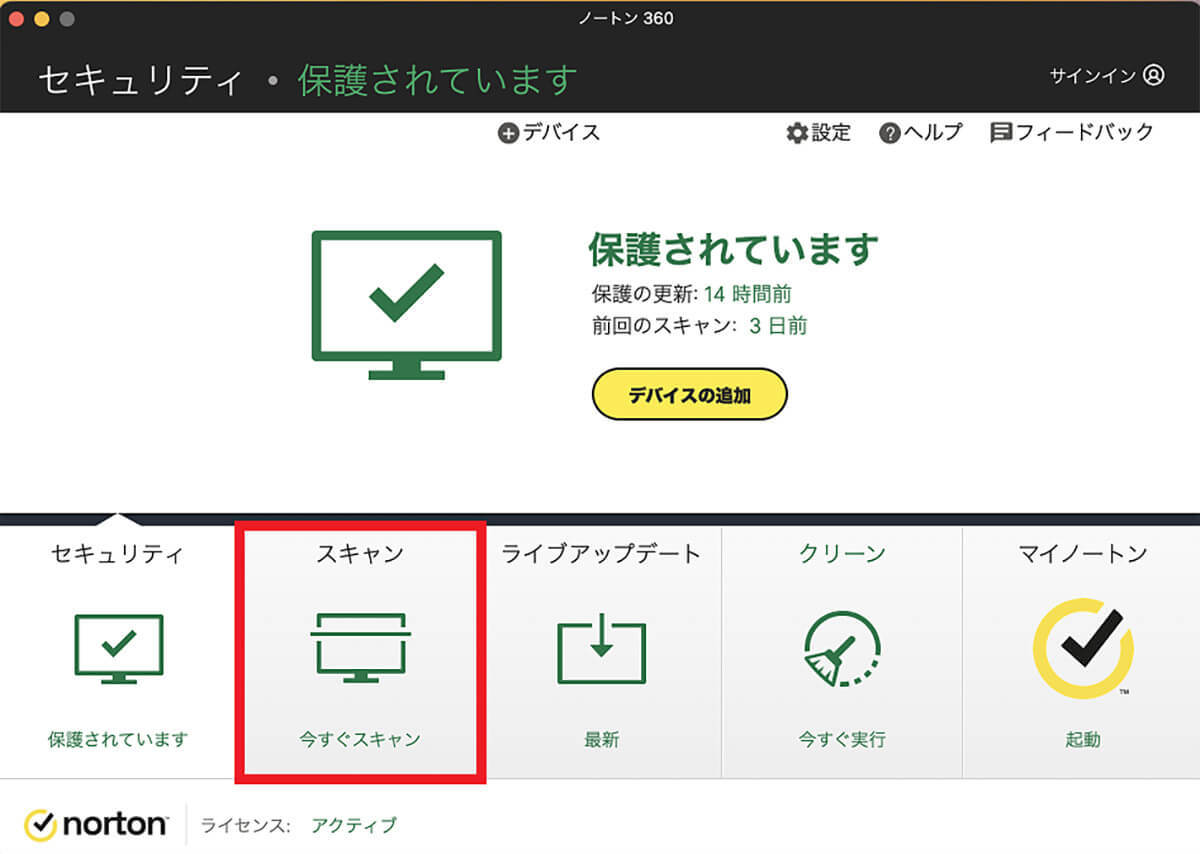This screenshot has height=854, width=1200.
Task: Open 設定 in the toolbar
Action: pos(831,132)
